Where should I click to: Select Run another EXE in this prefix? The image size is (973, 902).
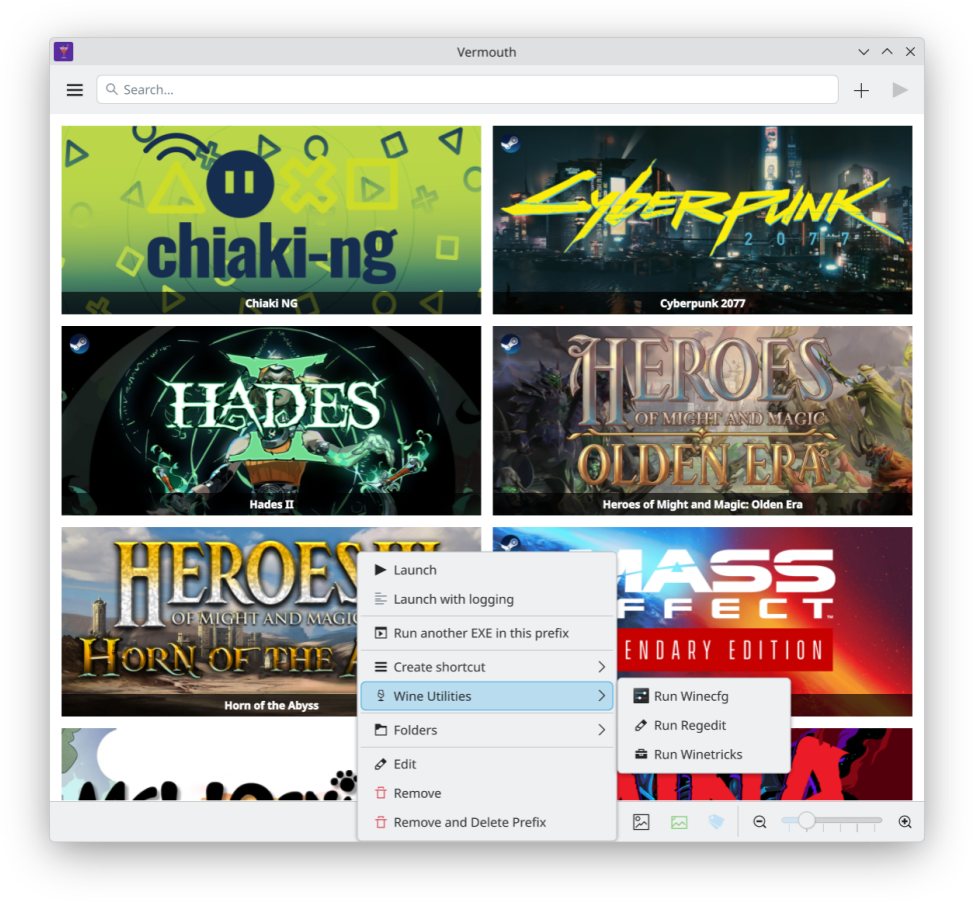point(487,633)
